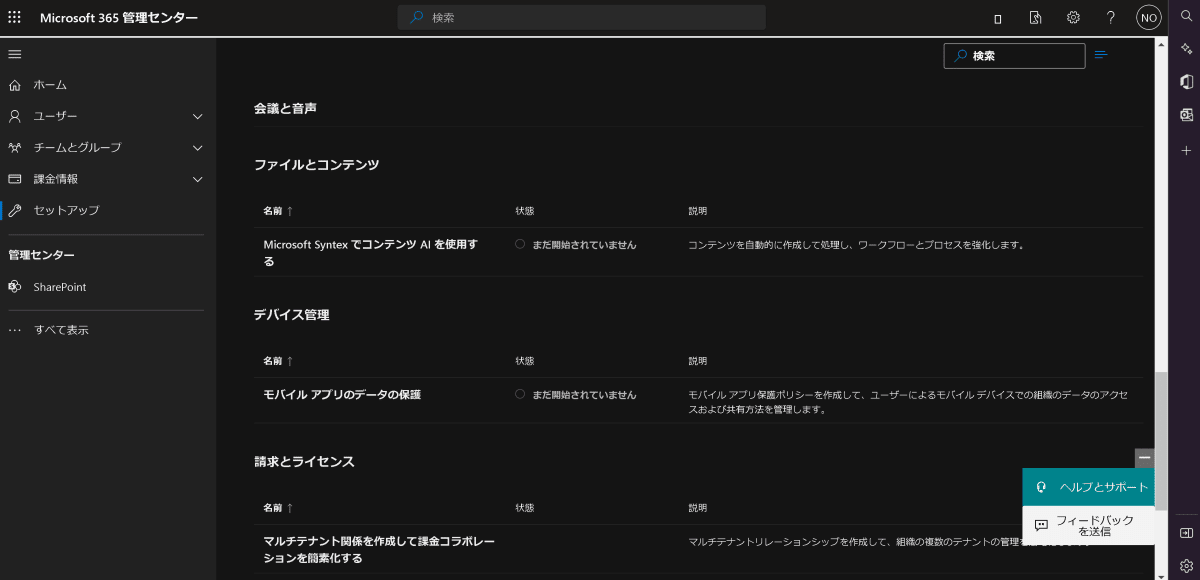
Task: Click the ホーム house icon
Action: [15, 85]
